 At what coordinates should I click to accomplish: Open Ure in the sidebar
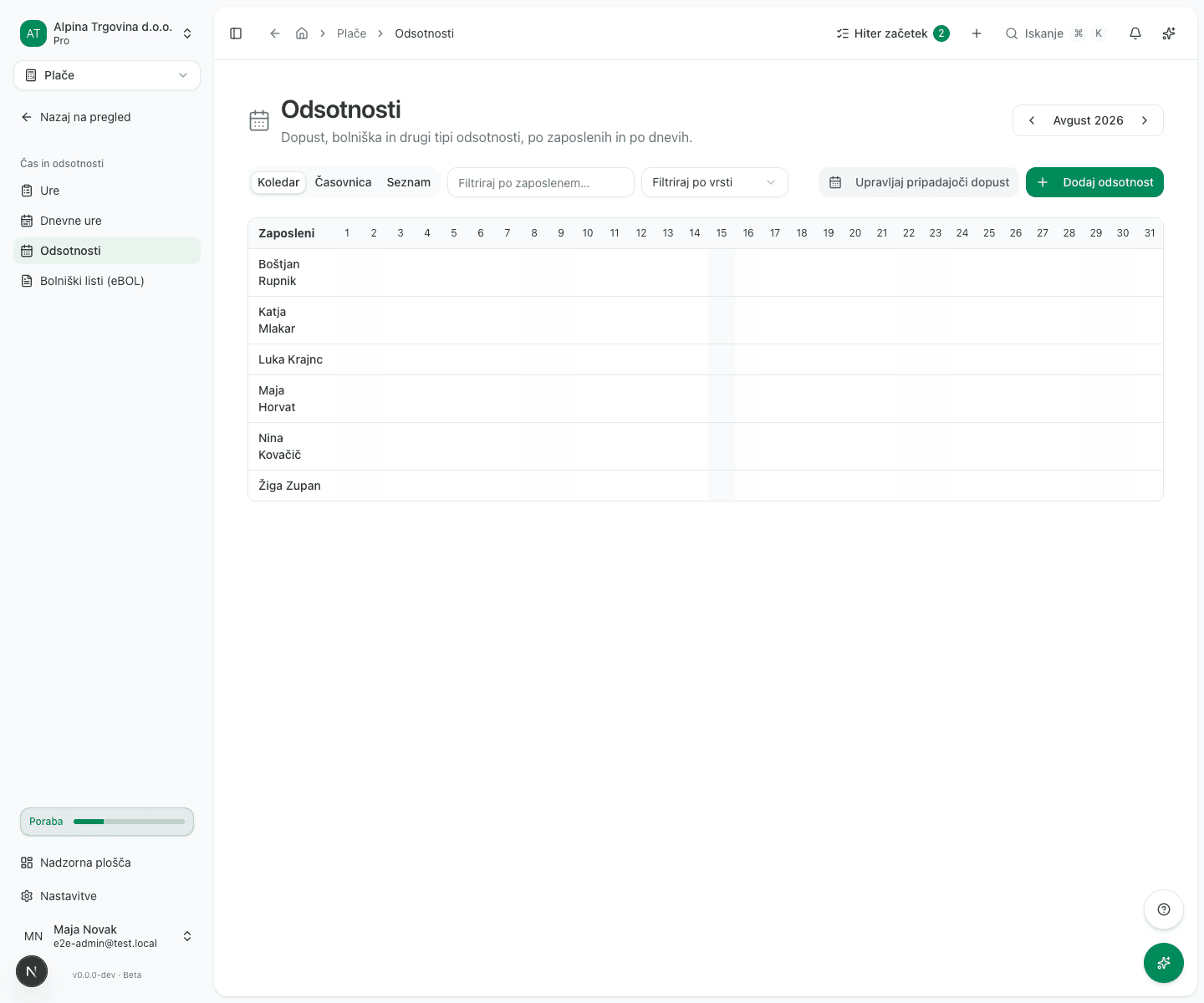[x=107, y=191]
